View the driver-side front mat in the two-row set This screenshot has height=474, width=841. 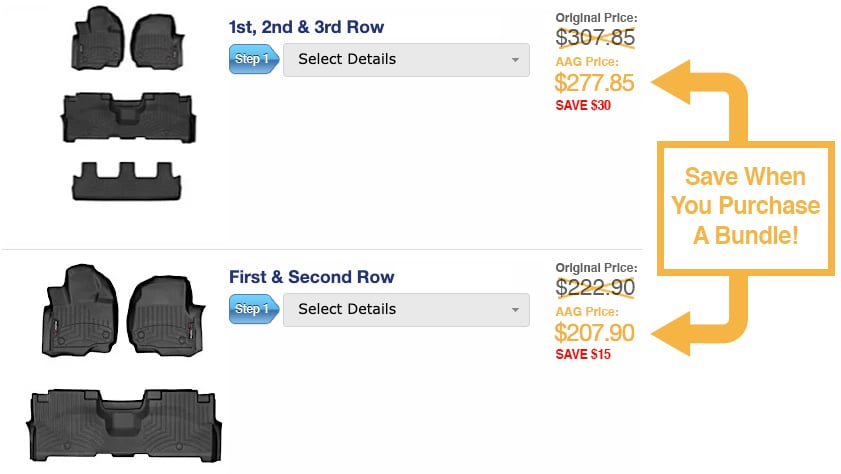pyautogui.click(x=80, y=310)
